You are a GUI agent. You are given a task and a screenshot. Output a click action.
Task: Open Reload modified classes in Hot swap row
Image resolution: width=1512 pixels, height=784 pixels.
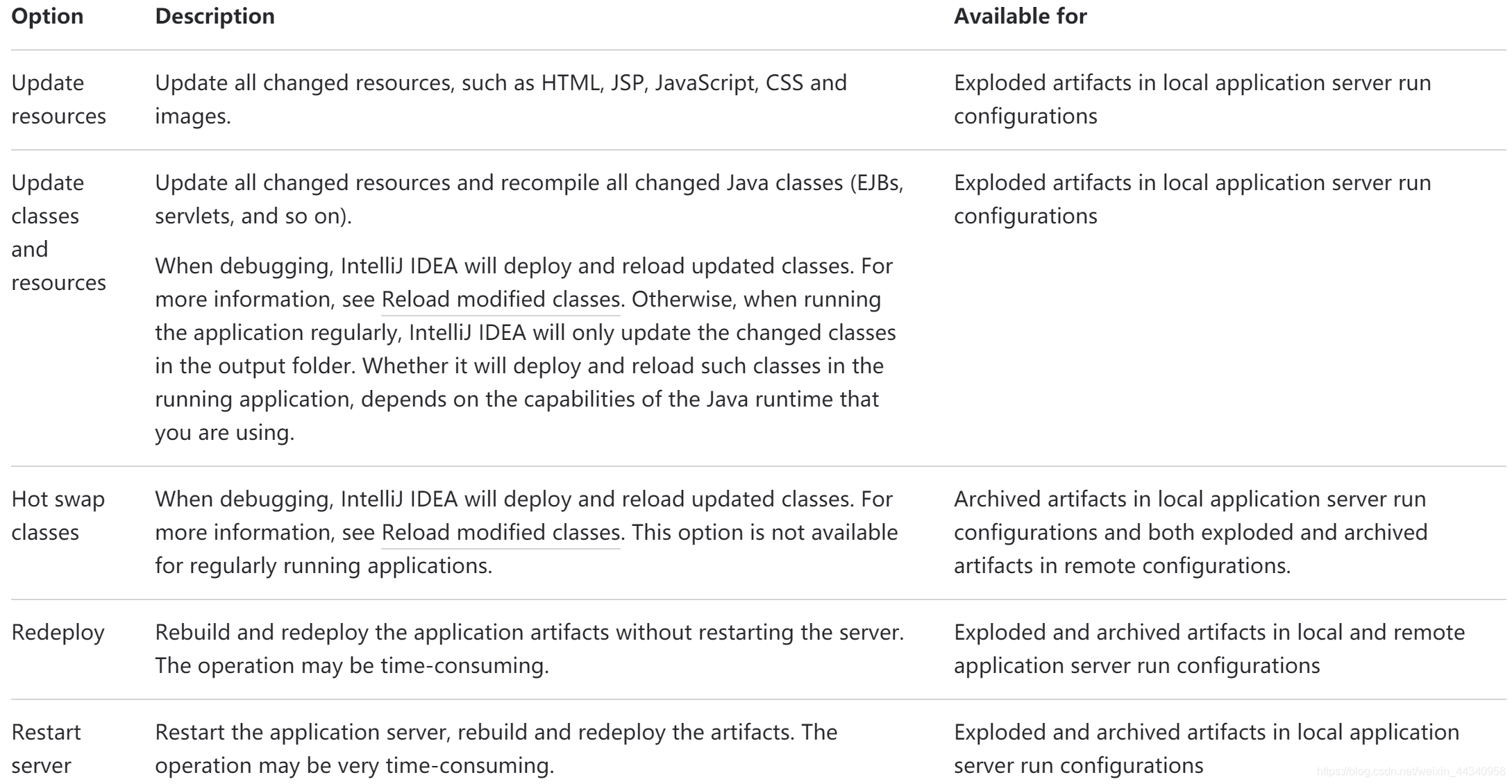[501, 532]
